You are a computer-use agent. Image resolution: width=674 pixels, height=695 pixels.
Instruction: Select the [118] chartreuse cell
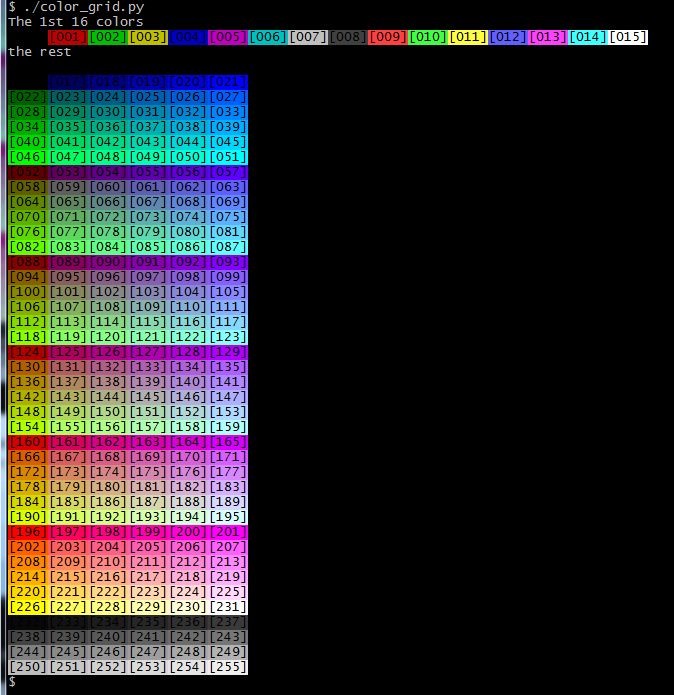click(x=28, y=337)
